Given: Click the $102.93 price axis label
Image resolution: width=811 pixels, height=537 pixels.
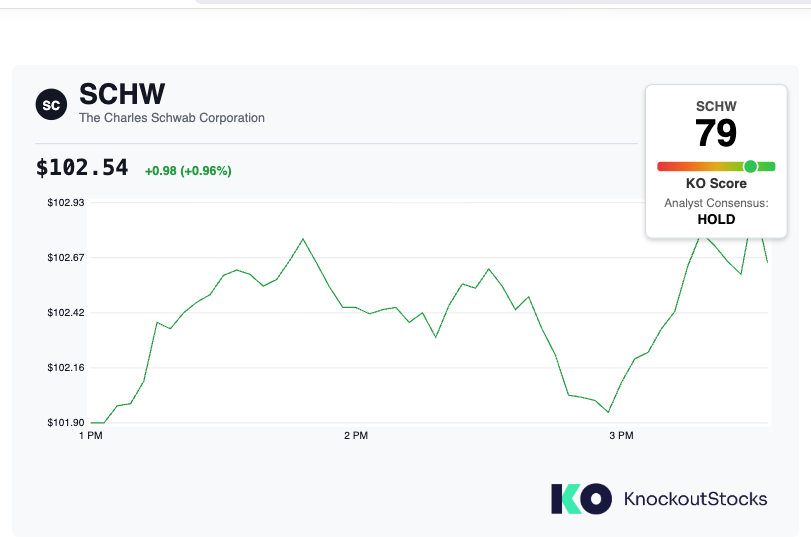Looking at the screenshot, I should (x=66, y=202).
